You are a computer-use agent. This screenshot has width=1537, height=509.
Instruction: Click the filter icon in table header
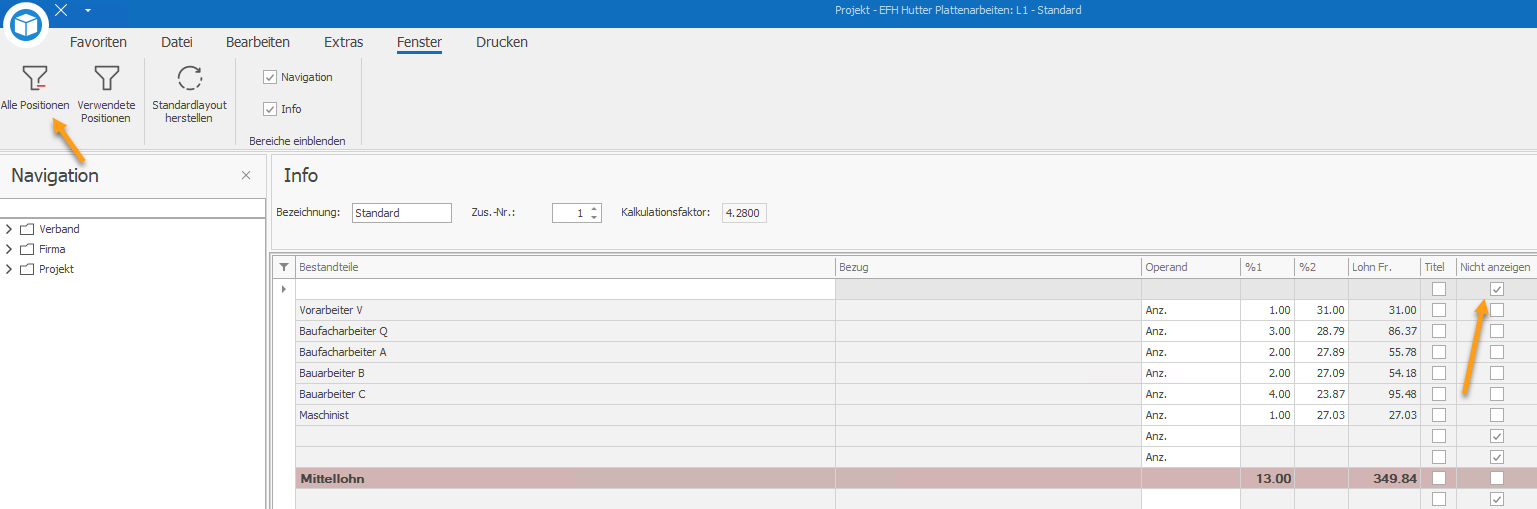point(283,267)
